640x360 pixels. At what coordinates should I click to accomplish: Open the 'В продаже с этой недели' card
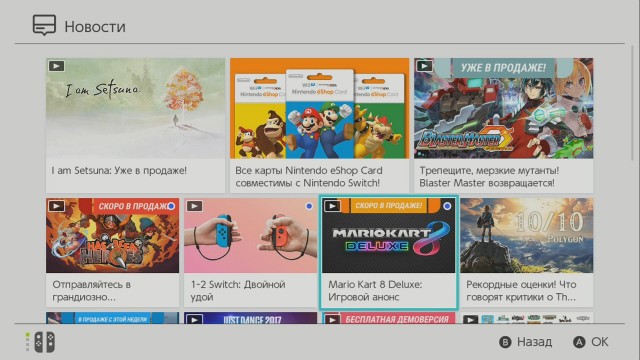[113, 318]
